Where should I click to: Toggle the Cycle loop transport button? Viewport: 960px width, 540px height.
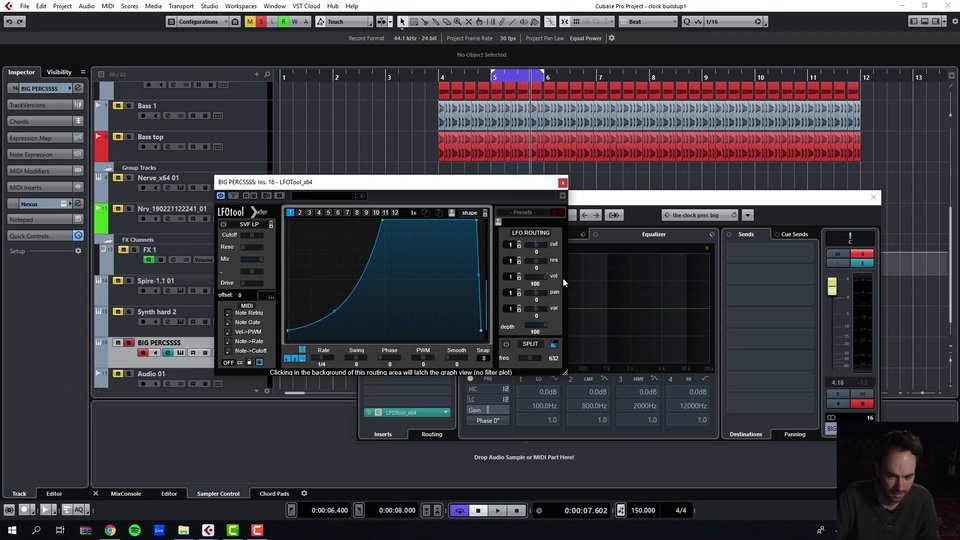[x=459, y=510]
